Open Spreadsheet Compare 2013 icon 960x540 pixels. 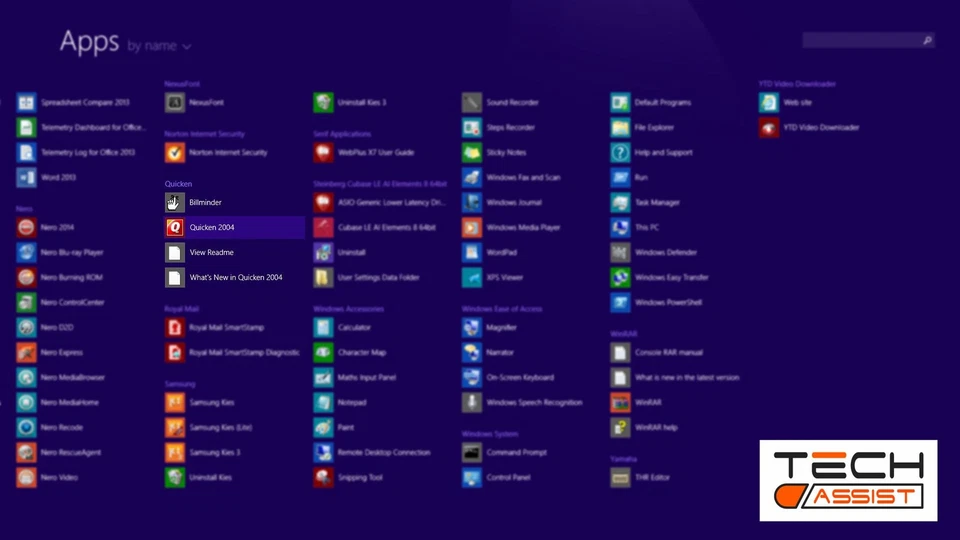click(26, 102)
